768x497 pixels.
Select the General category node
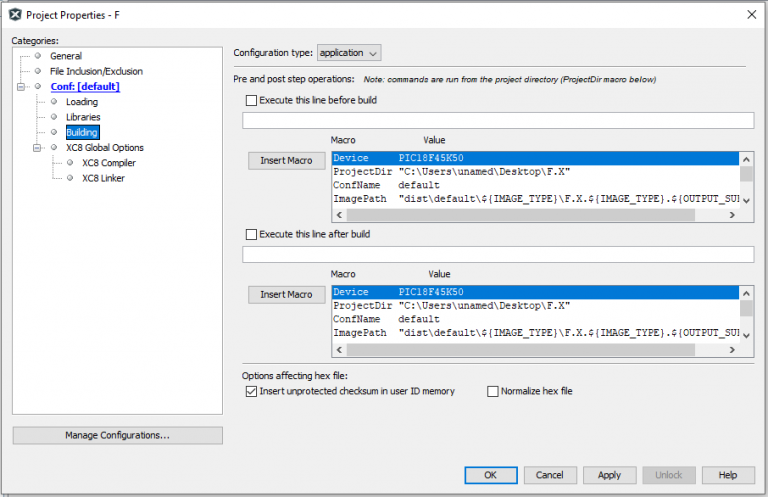coord(66,56)
